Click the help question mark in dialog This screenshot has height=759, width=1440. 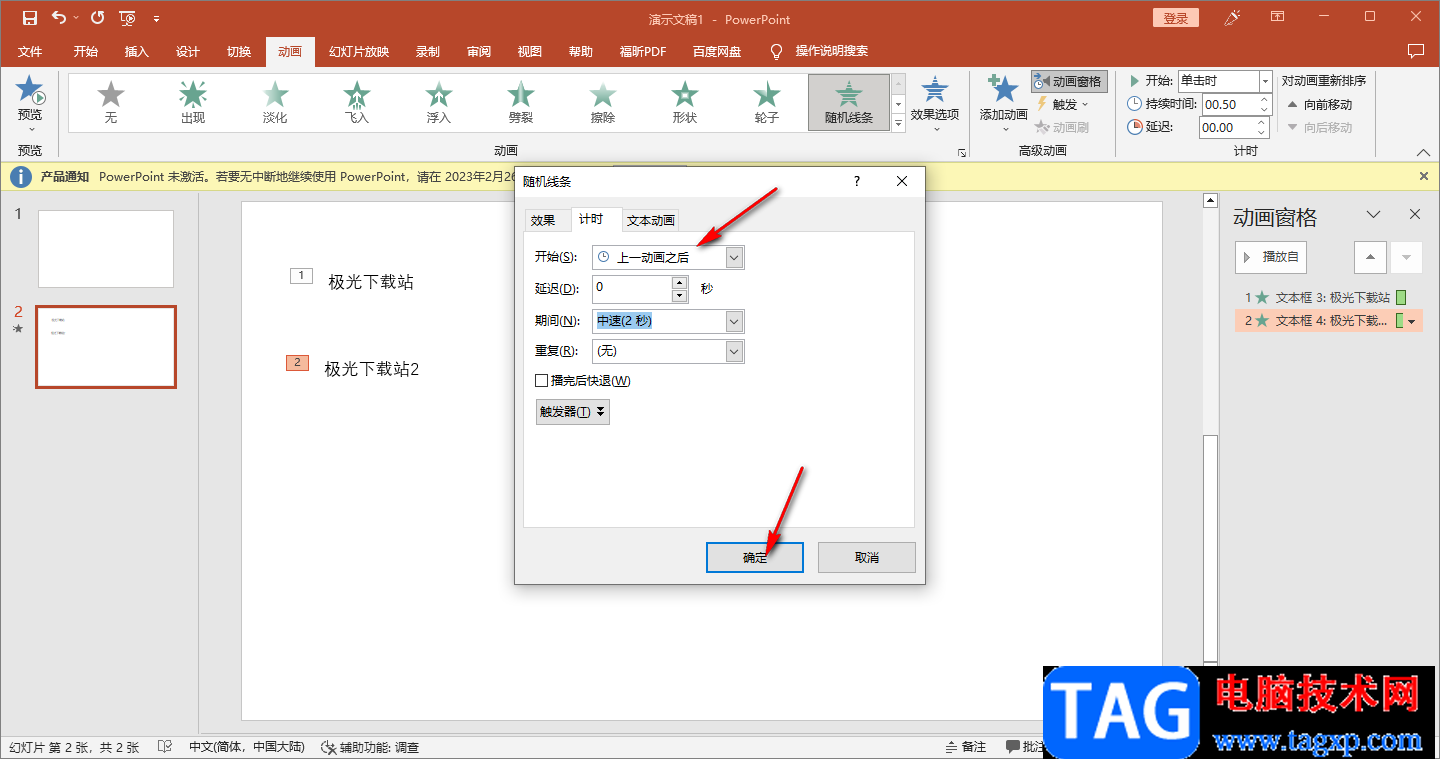click(857, 181)
